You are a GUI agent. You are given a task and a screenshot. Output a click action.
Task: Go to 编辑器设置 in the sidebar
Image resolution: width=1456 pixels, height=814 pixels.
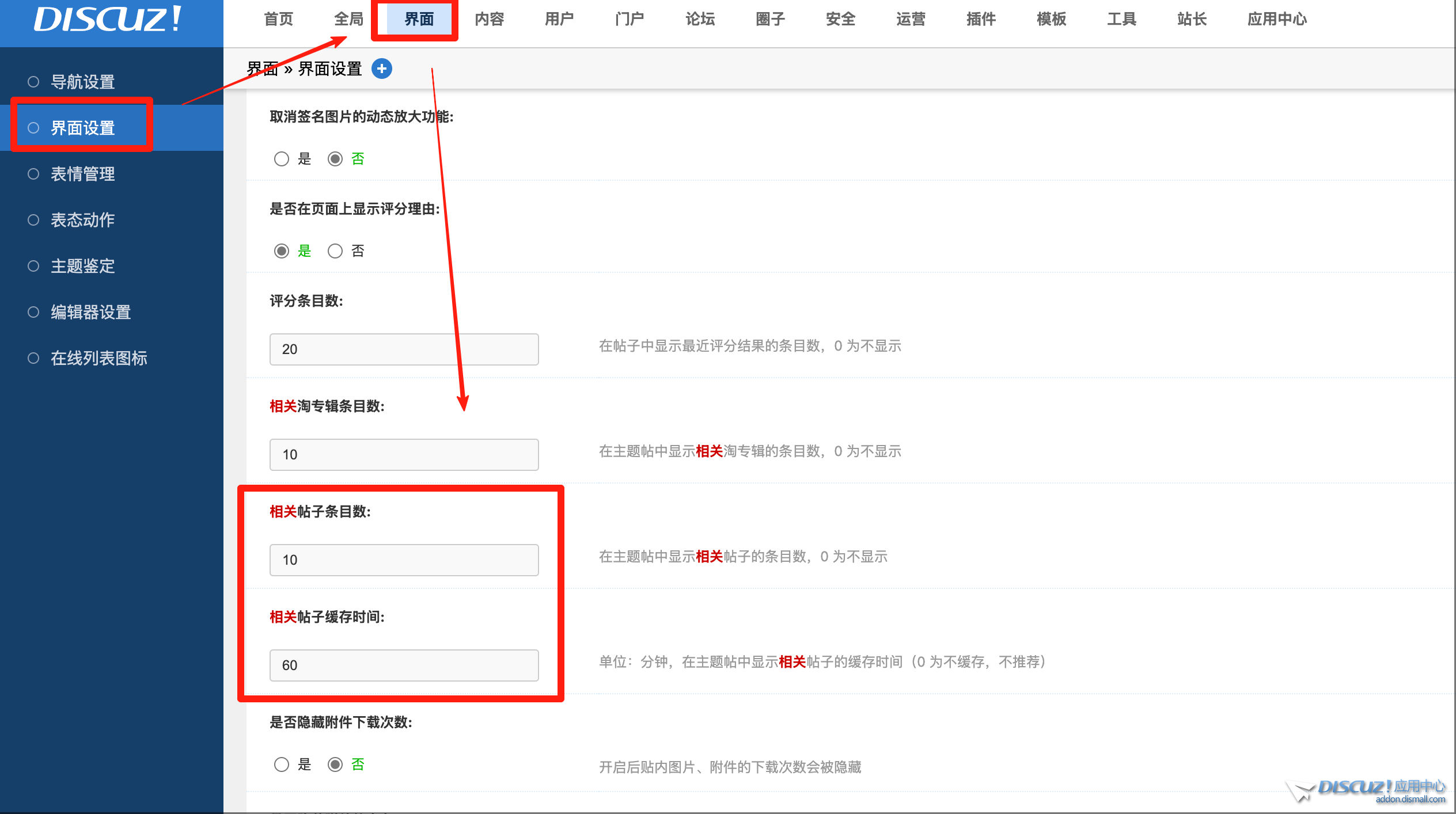click(x=90, y=312)
